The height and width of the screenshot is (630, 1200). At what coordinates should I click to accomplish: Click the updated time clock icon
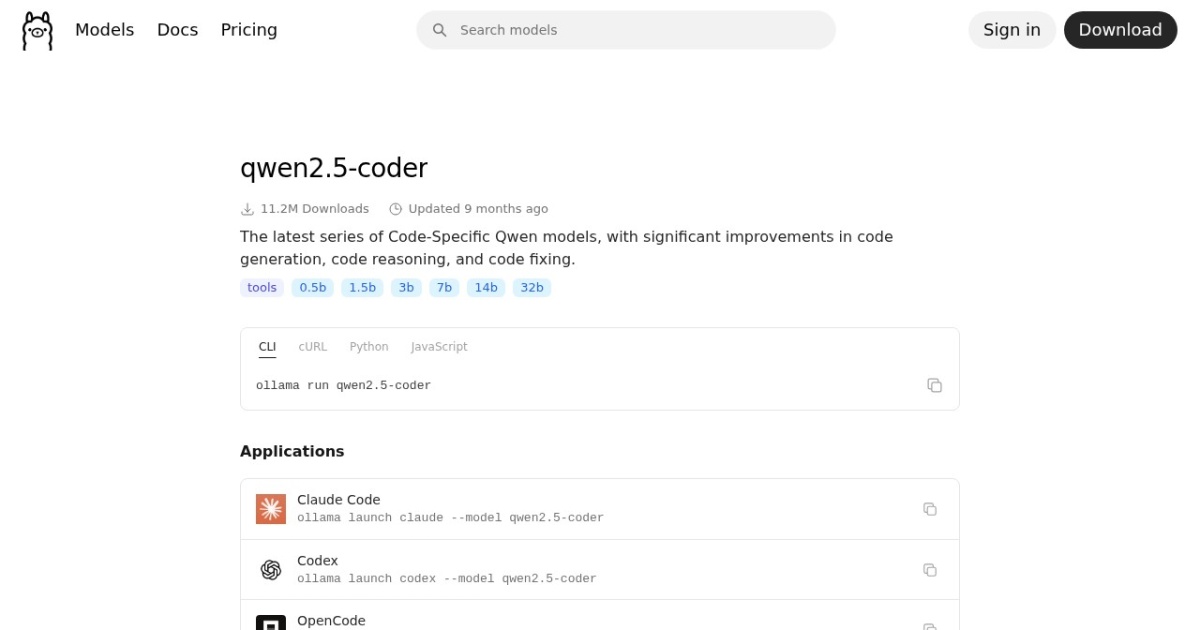395,208
